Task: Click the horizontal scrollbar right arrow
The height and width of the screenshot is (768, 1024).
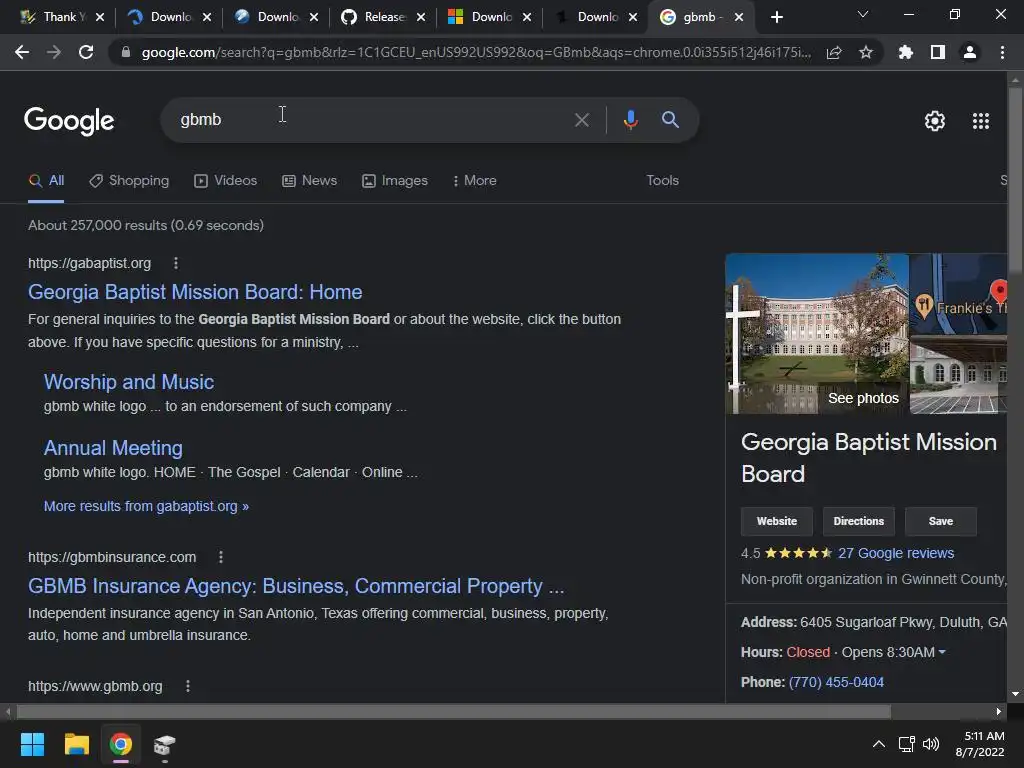Action: pyautogui.click(x=999, y=711)
